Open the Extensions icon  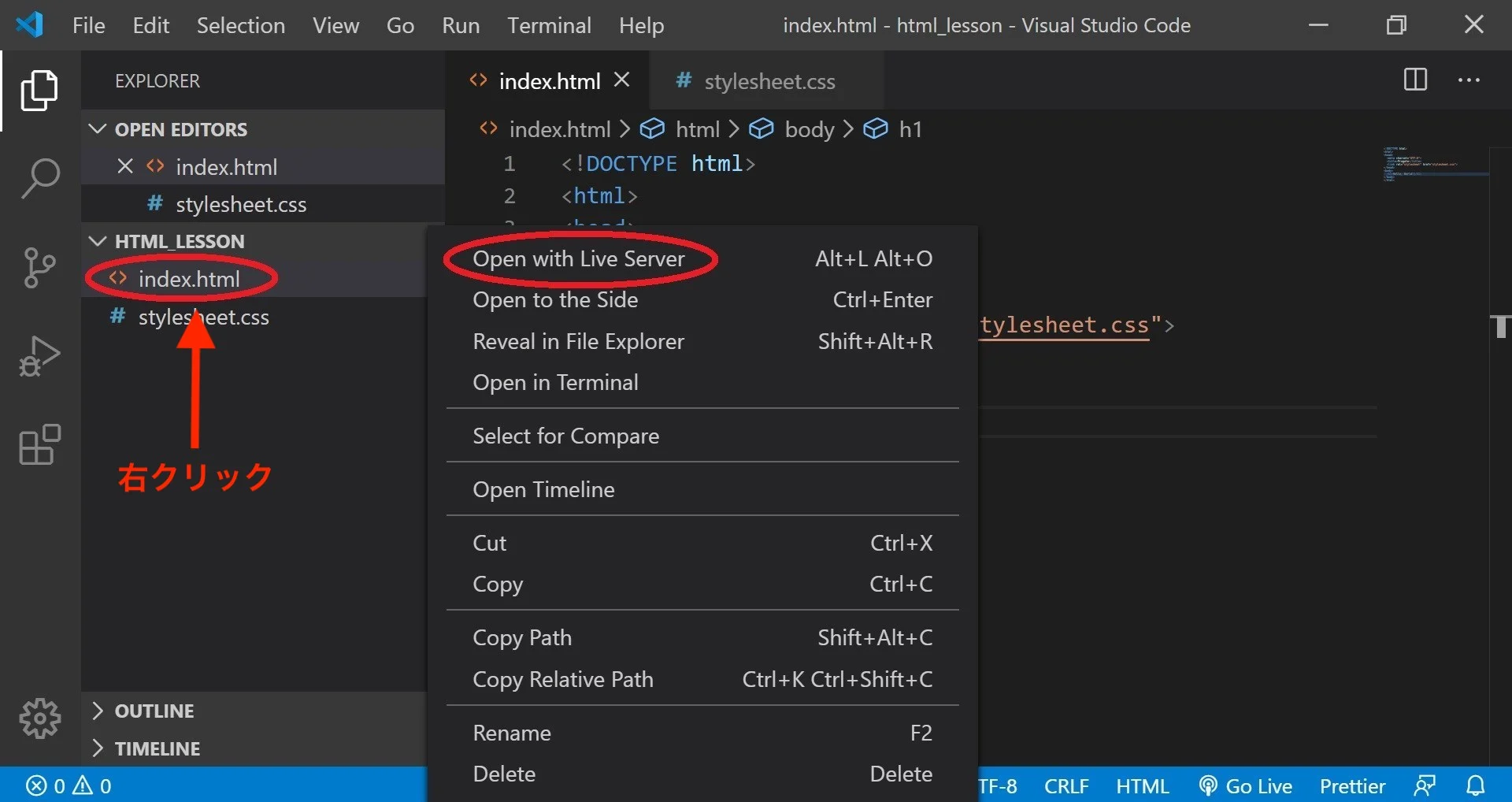tap(39, 445)
